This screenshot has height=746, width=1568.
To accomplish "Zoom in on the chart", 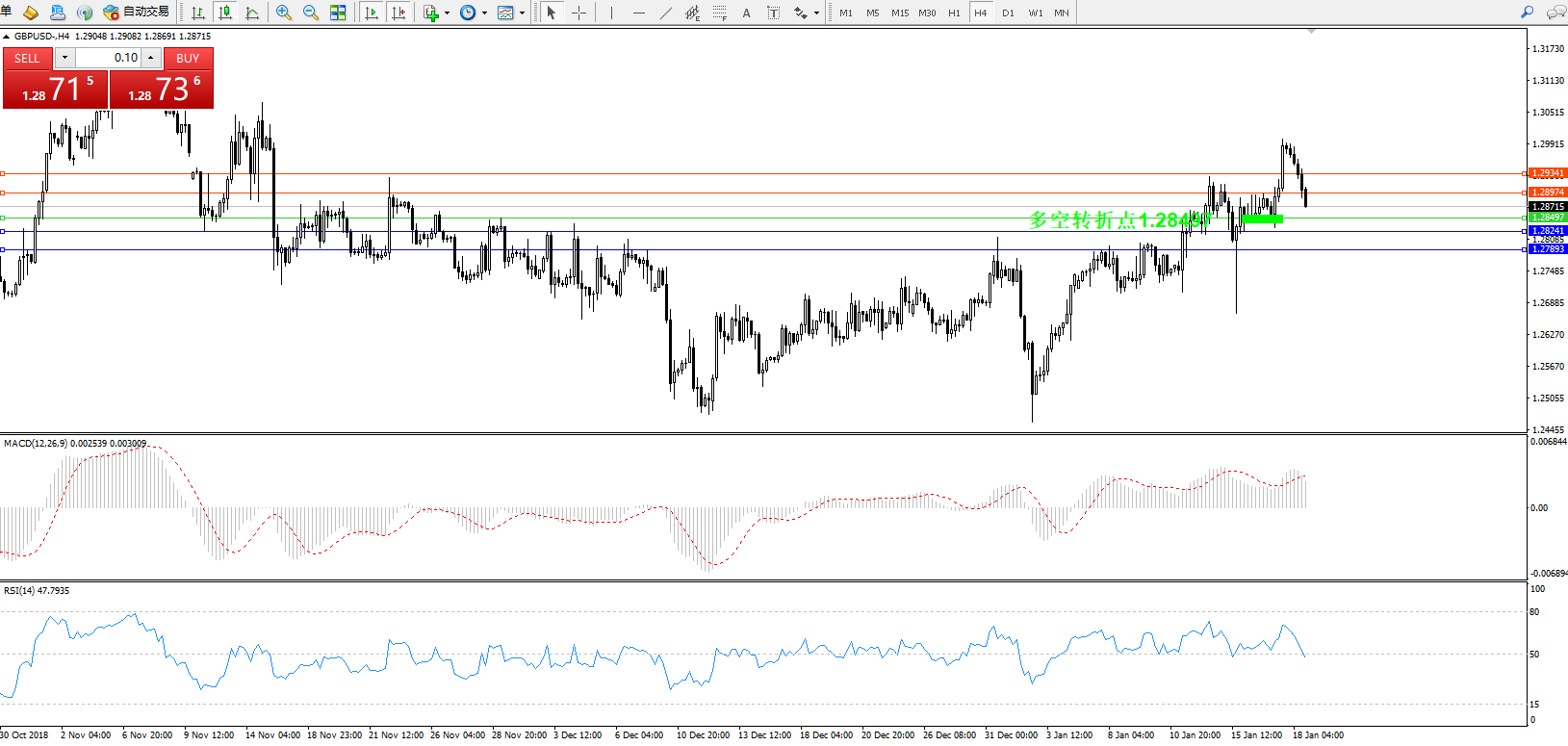I will pyautogui.click(x=284, y=13).
